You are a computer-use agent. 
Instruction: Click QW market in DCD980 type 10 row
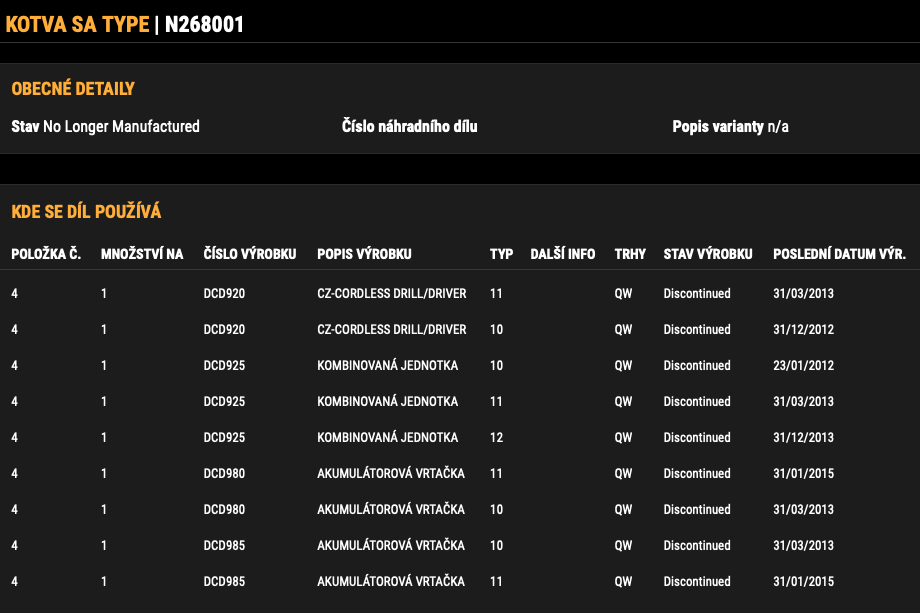point(623,509)
